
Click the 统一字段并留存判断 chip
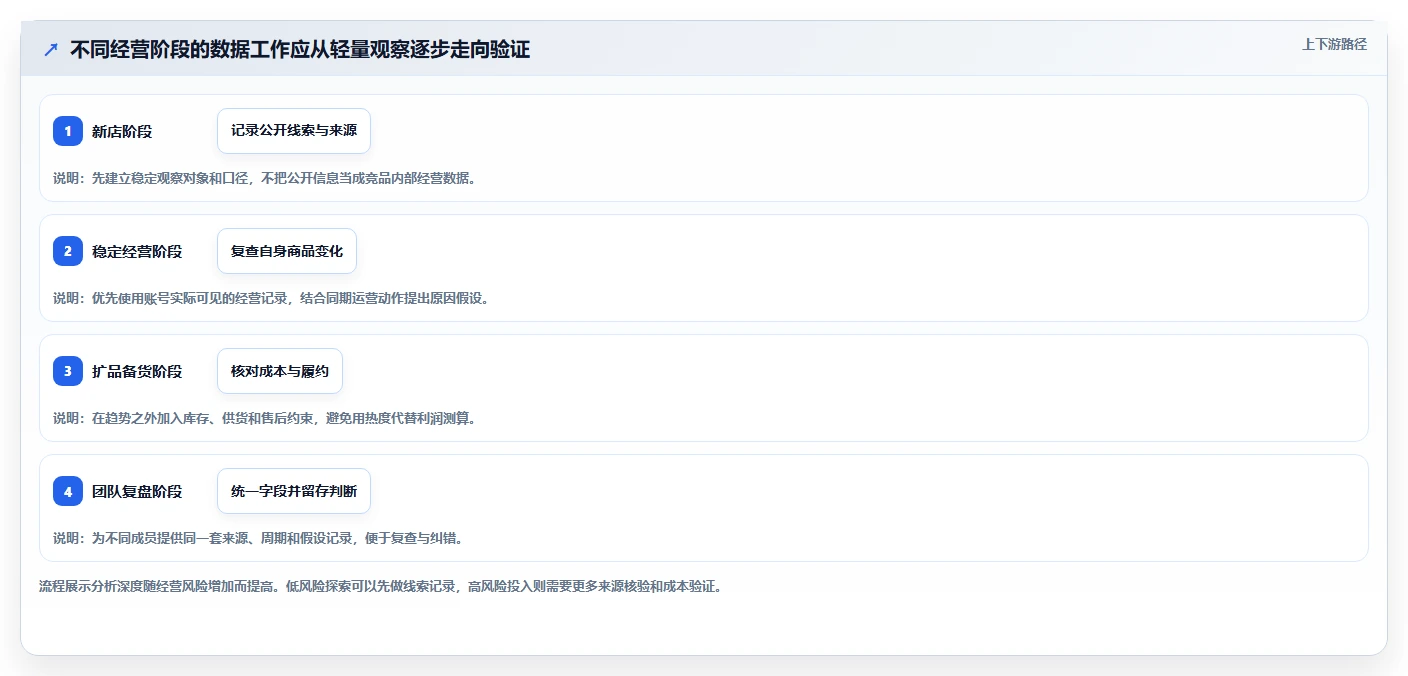click(294, 491)
